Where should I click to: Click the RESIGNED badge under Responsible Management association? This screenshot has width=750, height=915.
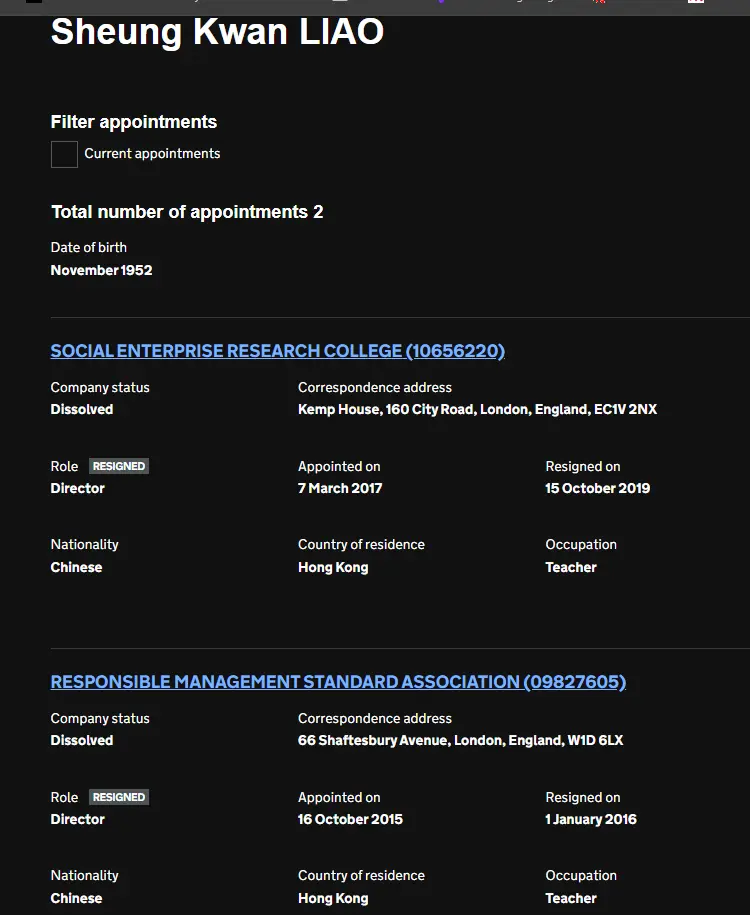pos(119,797)
